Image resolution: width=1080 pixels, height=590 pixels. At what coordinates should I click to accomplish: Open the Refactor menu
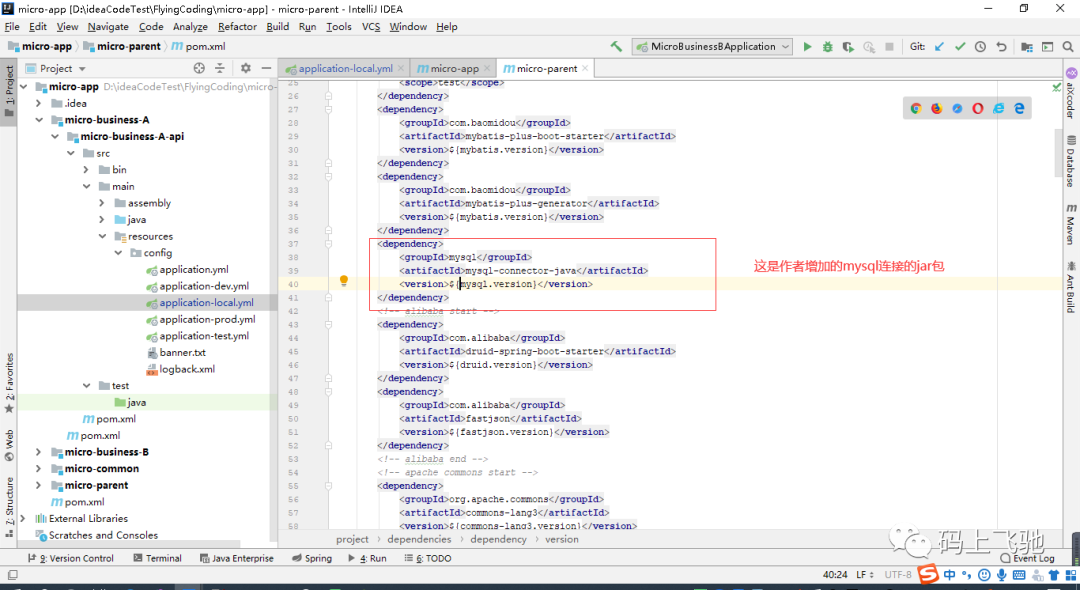pos(237,27)
